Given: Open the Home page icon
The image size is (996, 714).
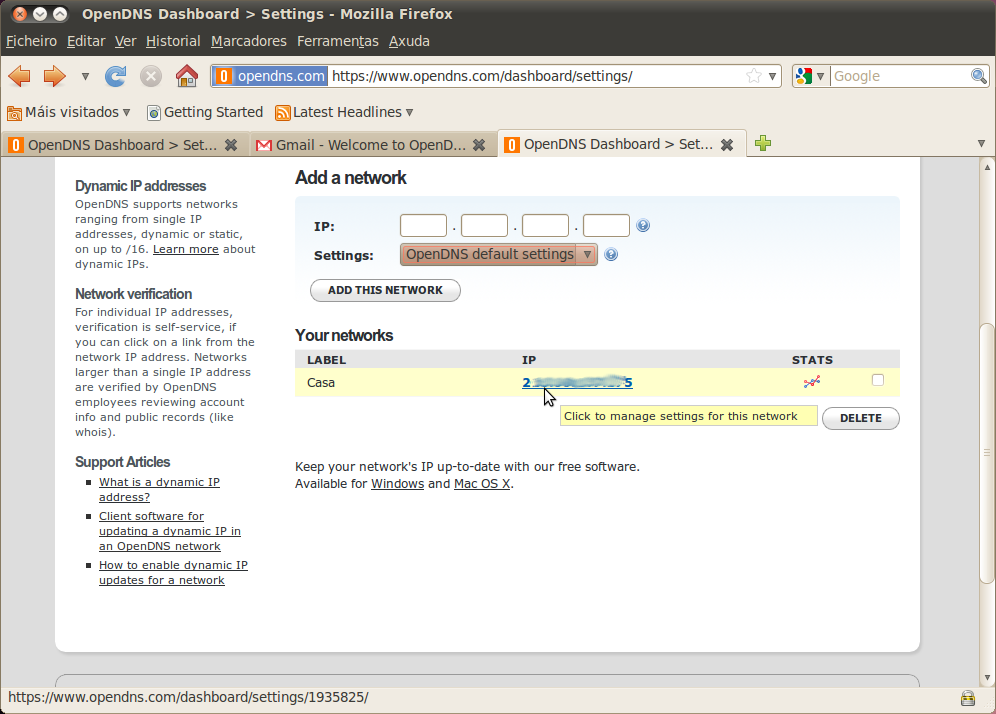Looking at the screenshot, I should [x=187, y=76].
